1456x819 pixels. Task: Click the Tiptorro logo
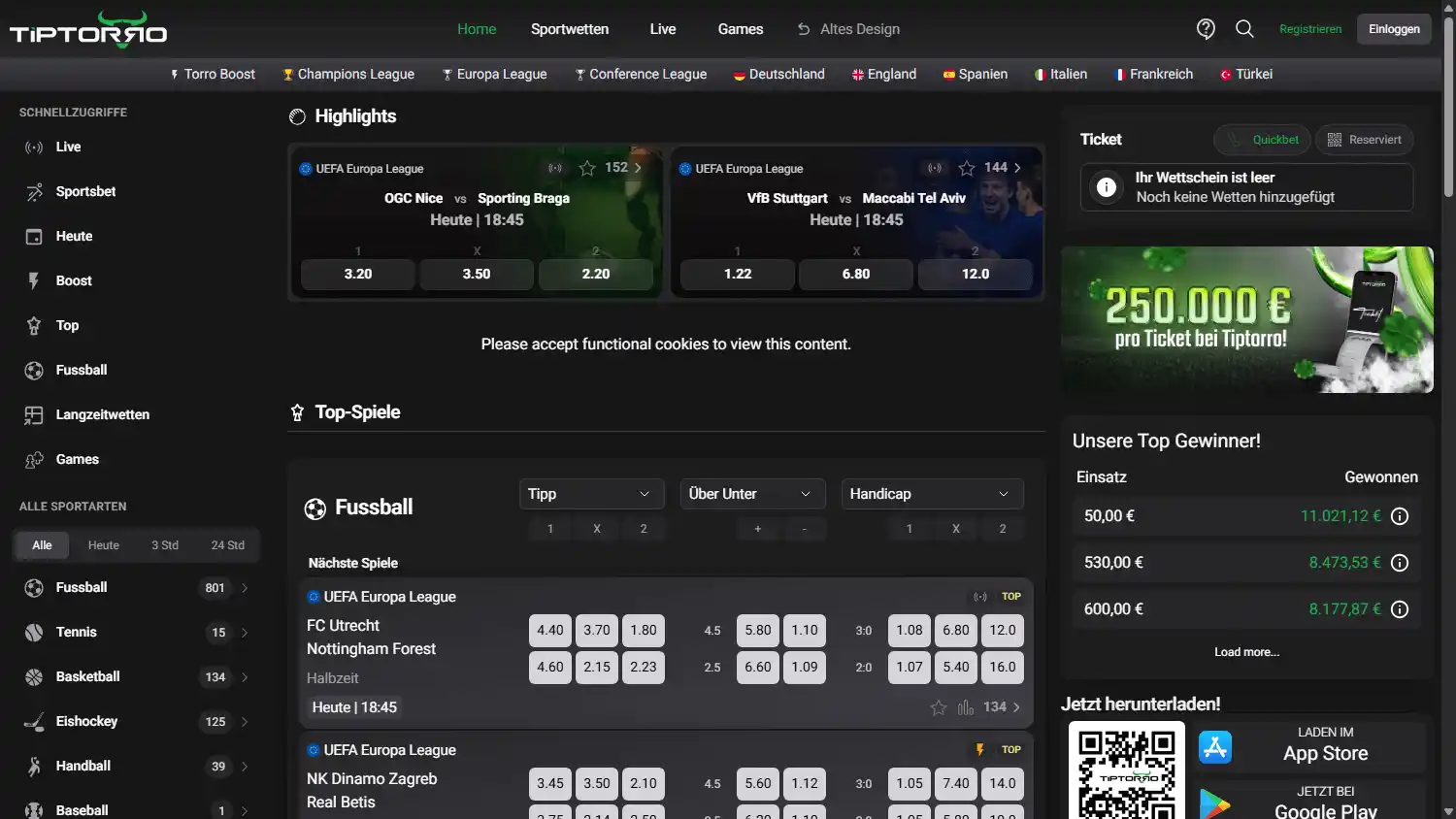tap(88, 29)
